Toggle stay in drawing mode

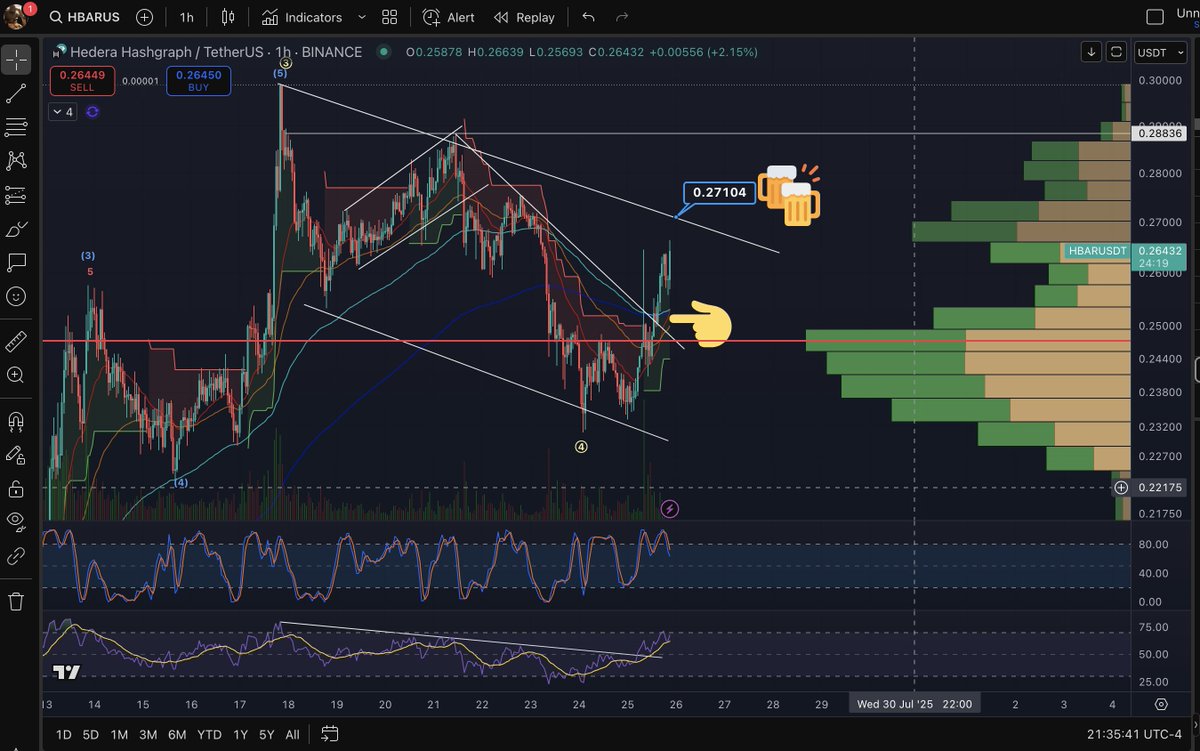coord(16,454)
